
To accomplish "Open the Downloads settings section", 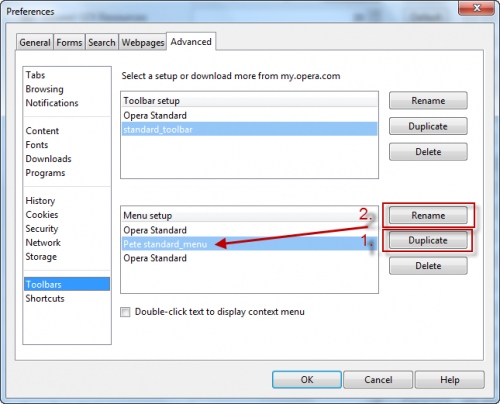I will point(67,159).
